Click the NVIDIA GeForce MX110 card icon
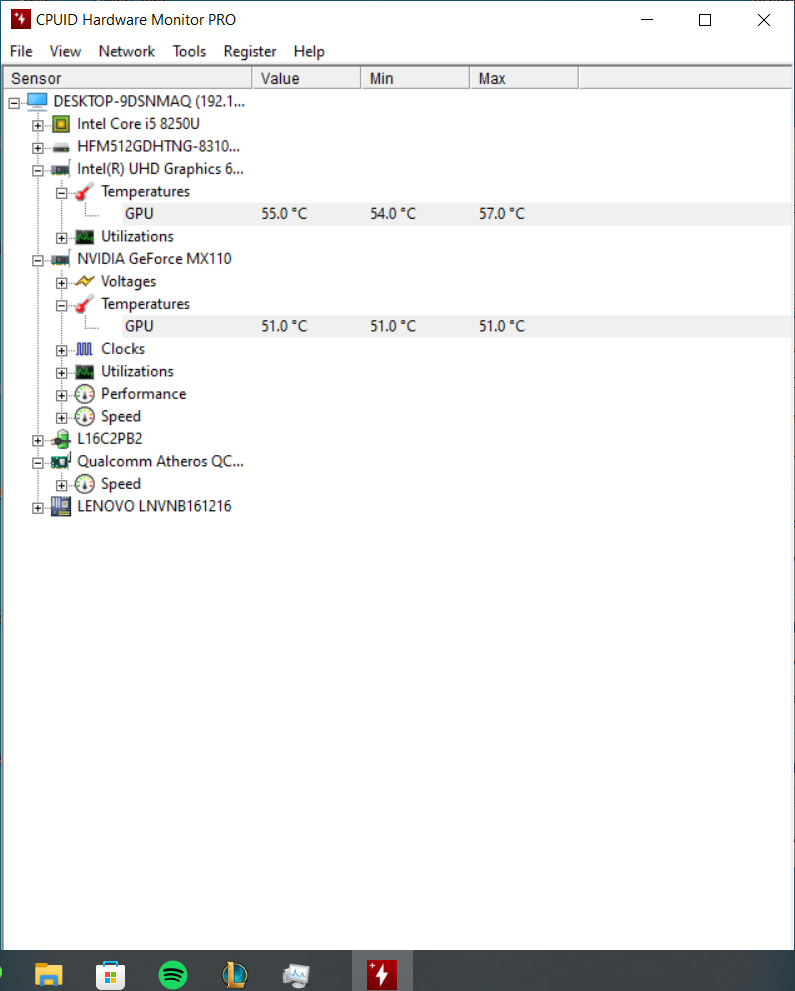The height and width of the screenshot is (991, 795). tap(61, 259)
